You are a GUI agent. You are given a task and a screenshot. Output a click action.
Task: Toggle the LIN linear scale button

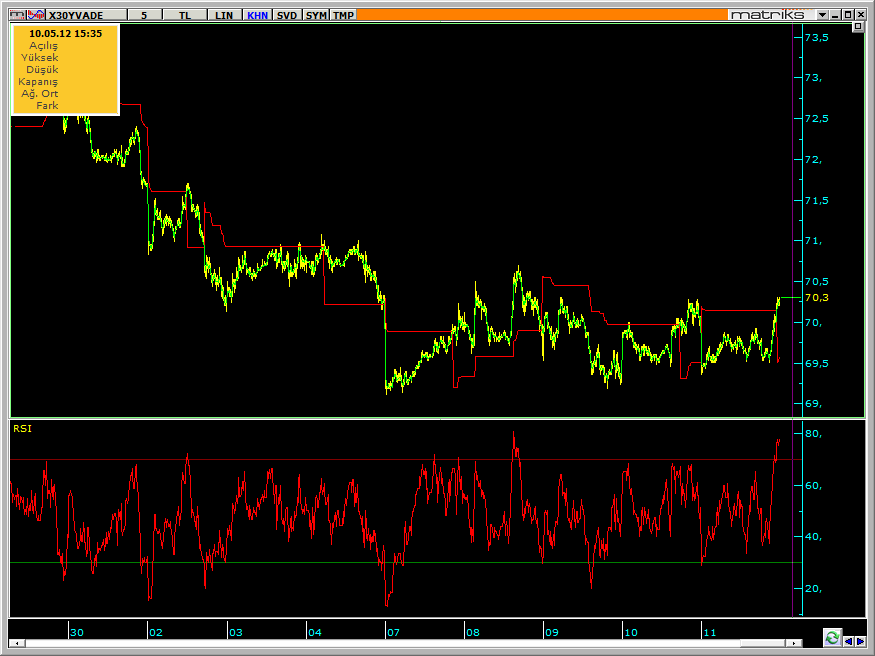(x=224, y=15)
